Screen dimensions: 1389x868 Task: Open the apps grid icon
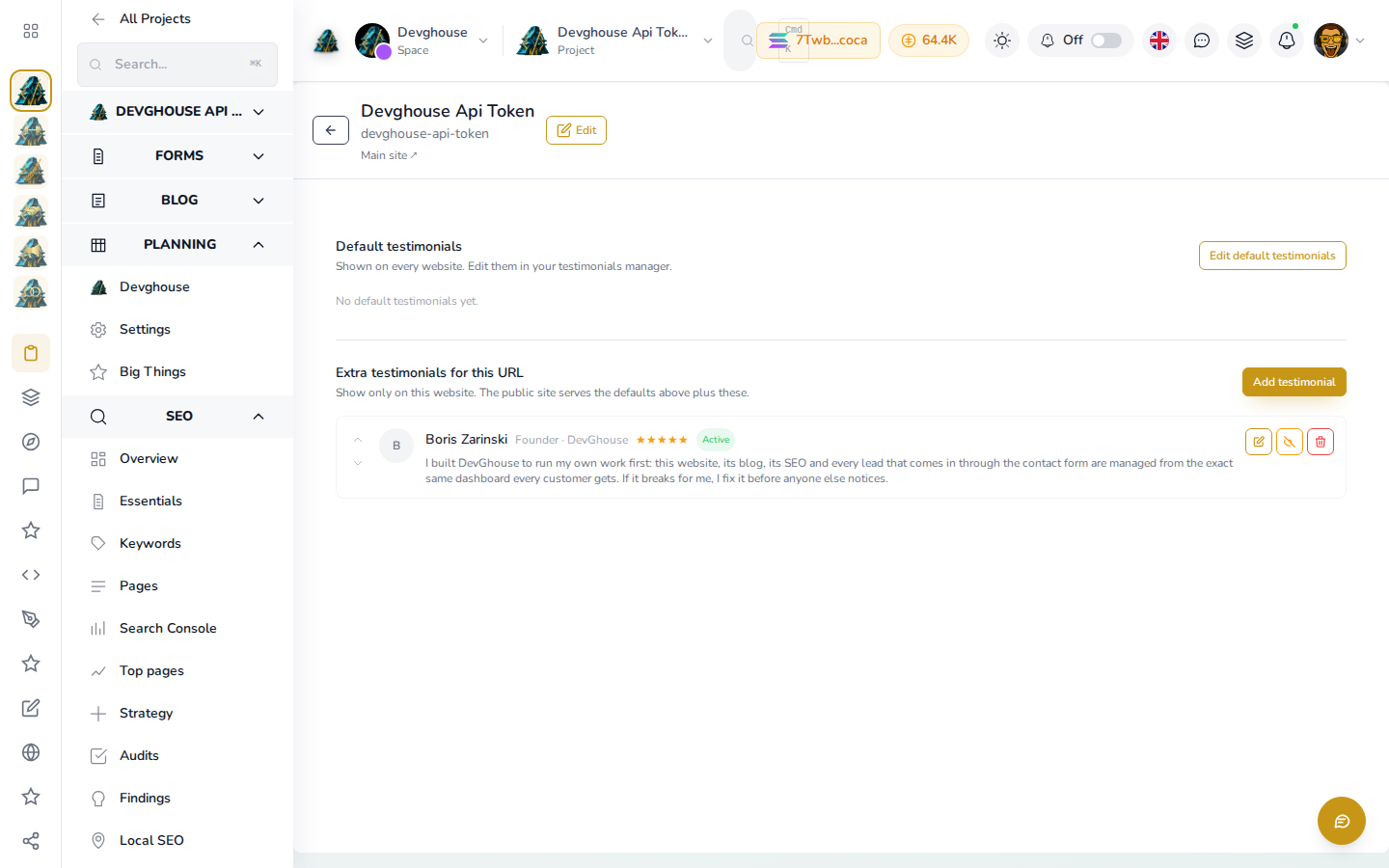[31, 31]
